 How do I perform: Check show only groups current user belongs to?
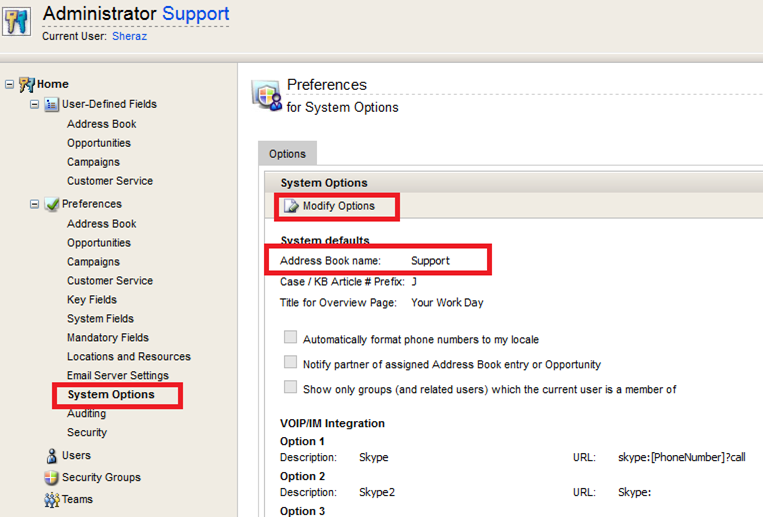tap(291, 388)
